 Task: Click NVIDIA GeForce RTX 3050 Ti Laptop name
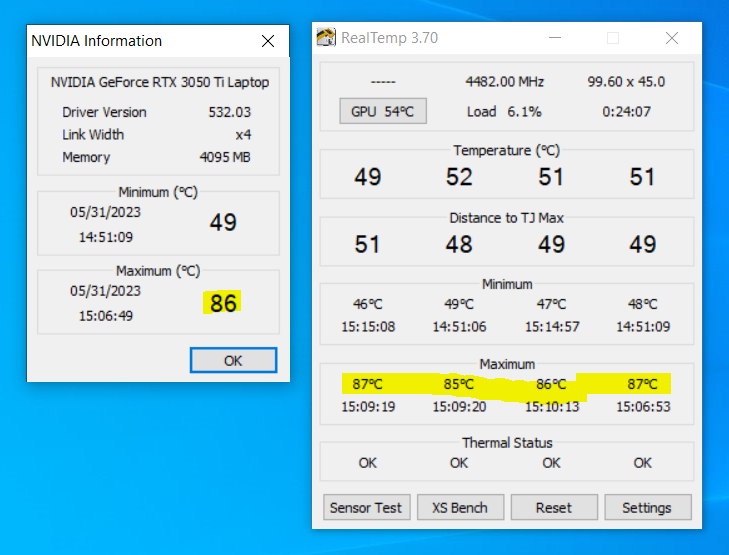tap(159, 82)
